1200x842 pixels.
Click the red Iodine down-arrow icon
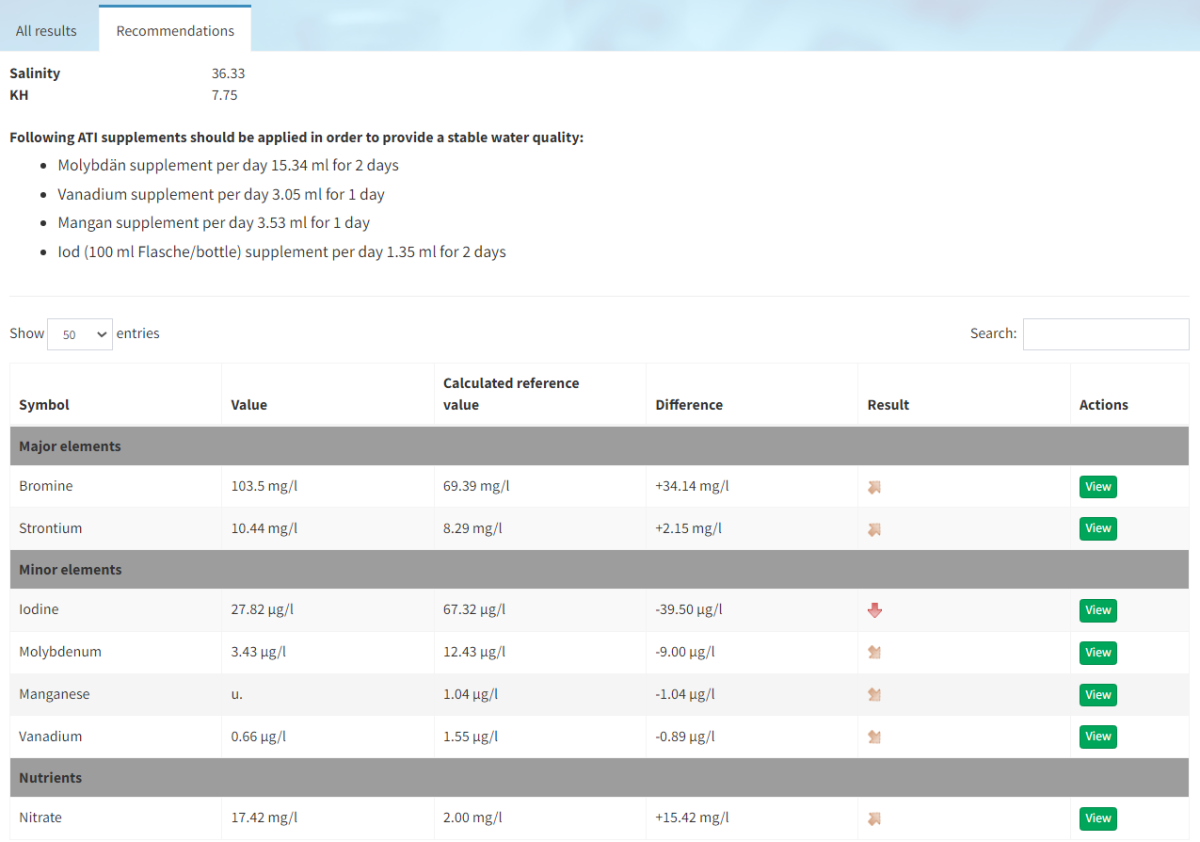click(874, 610)
